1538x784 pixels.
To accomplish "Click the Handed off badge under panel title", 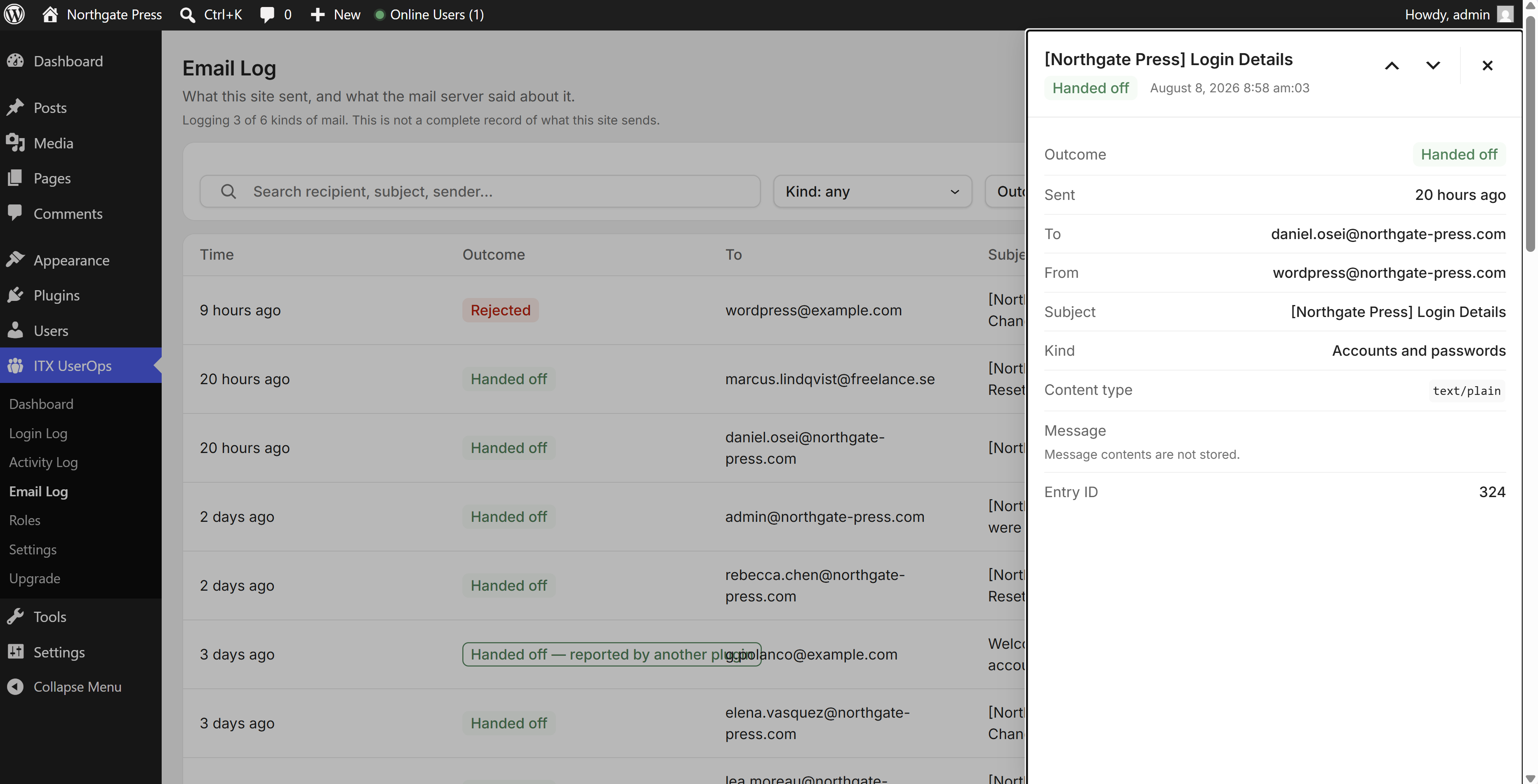I will click(1090, 88).
